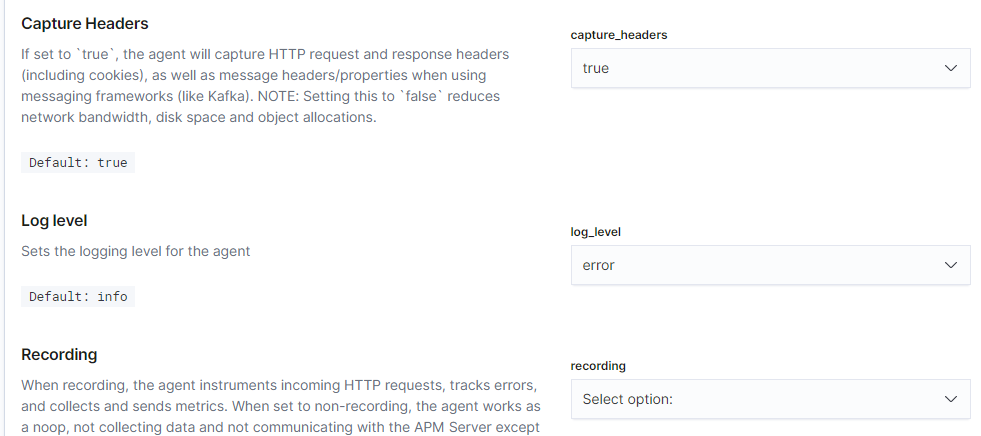
Task: Click the chevron arrow in recording select
Action: (x=950, y=399)
